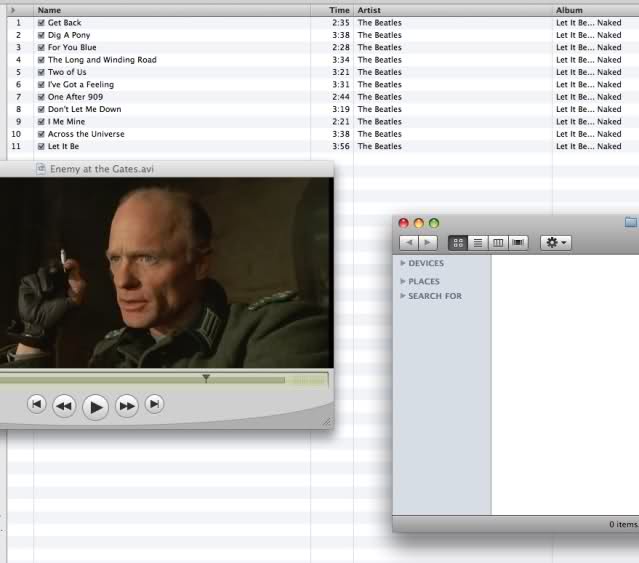Image resolution: width=639 pixels, height=563 pixels.
Task: Open the Finder action gear menu
Action: click(x=556, y=243)
